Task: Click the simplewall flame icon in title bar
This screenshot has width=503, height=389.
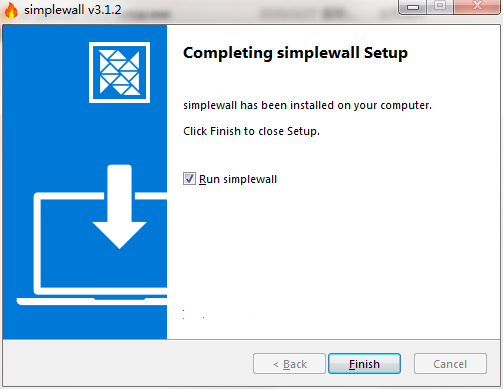Action: click(x=11, y=10)
